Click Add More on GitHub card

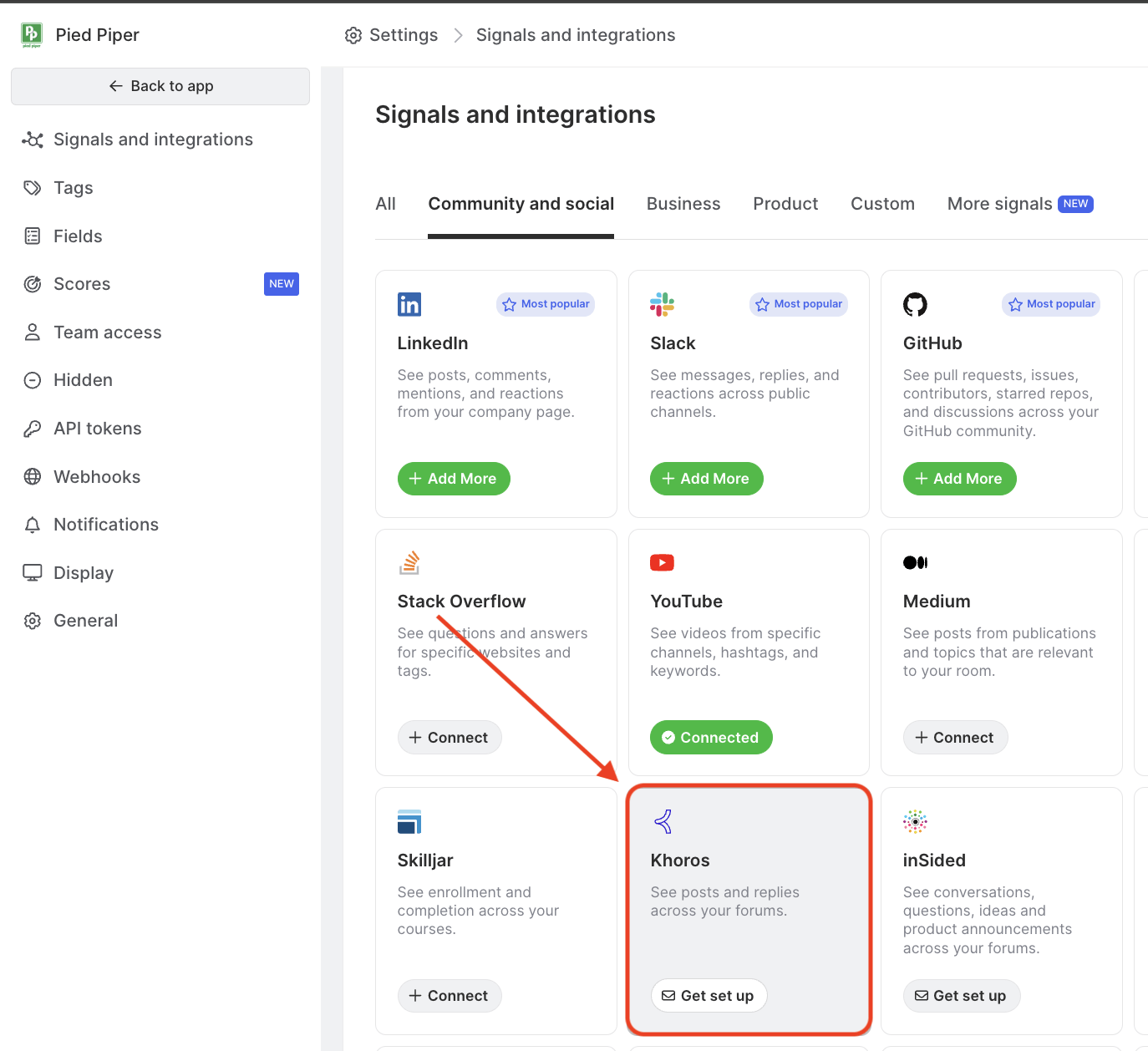click(x=959, y=479)
